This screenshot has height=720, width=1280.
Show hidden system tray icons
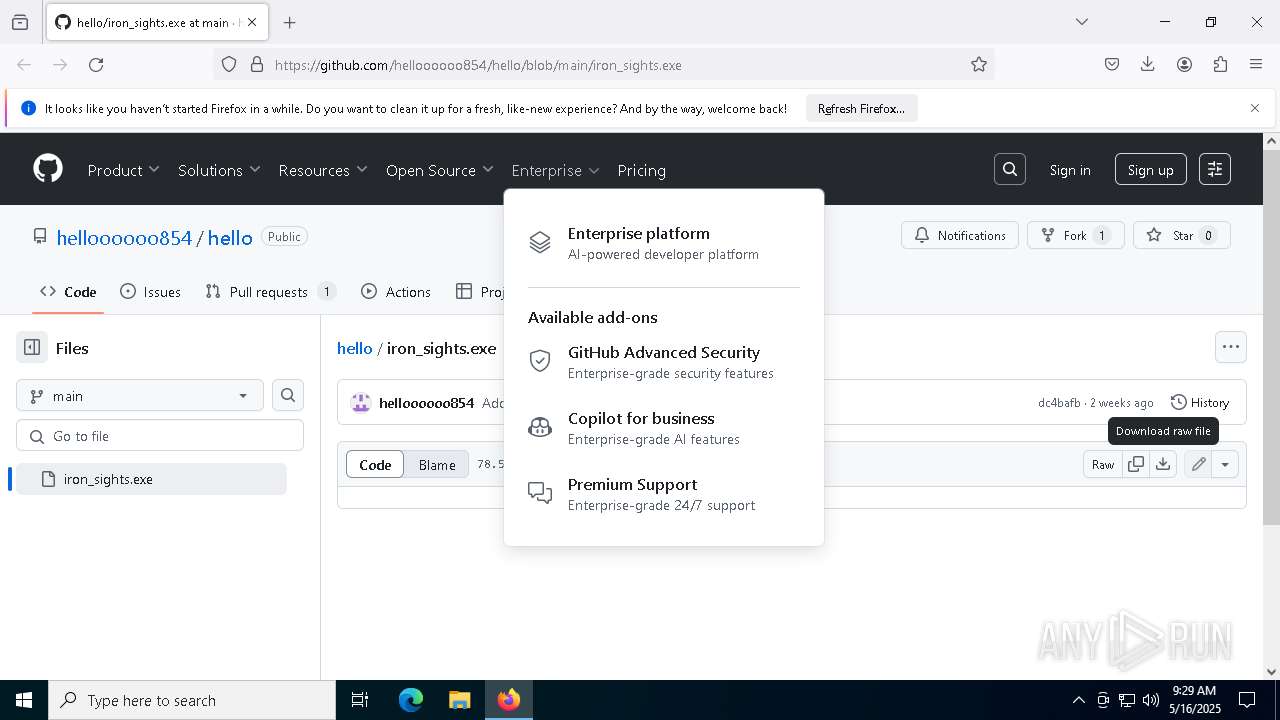coord(1078,700)
